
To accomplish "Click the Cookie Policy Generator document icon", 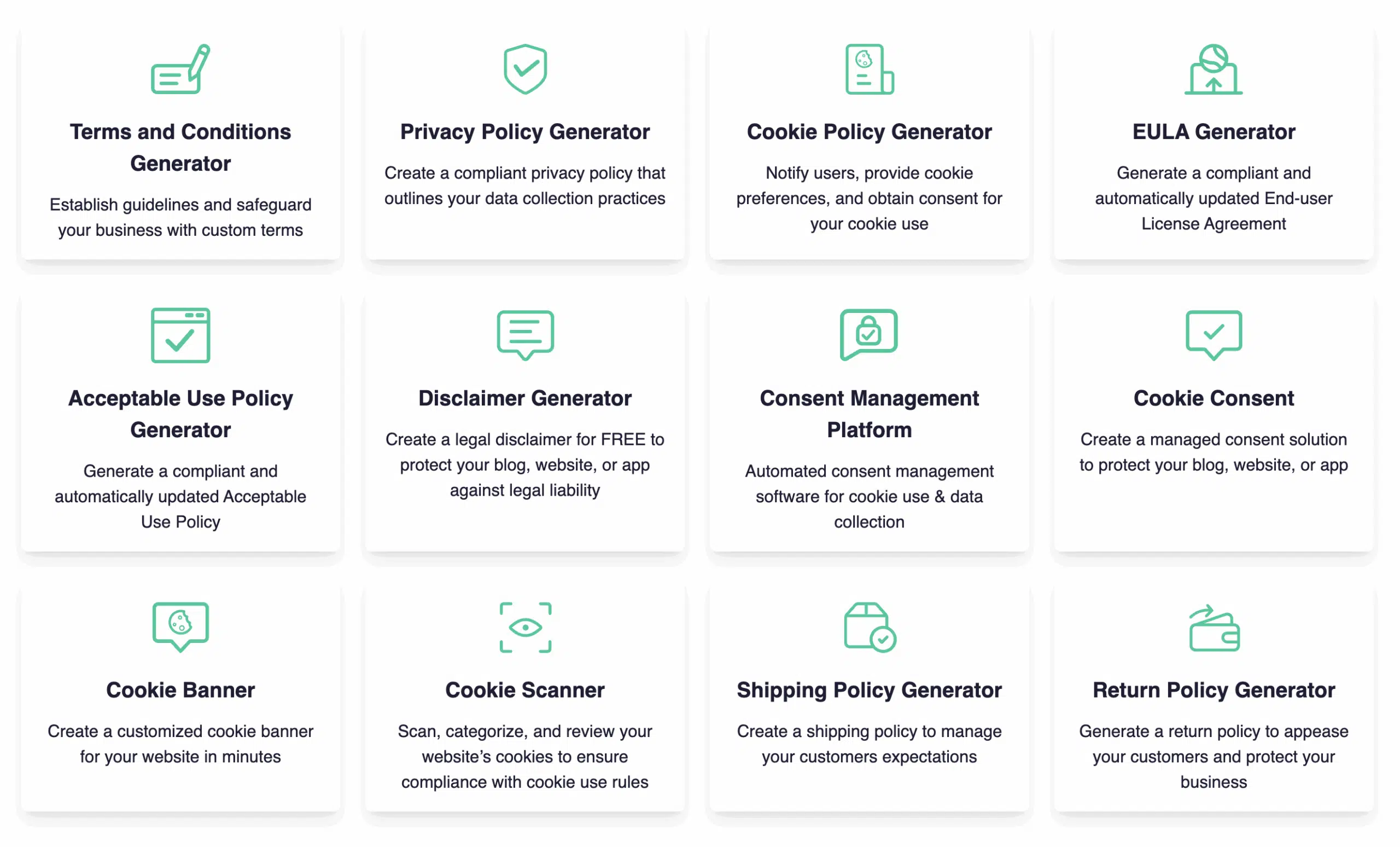I will (x=870, y=69).
